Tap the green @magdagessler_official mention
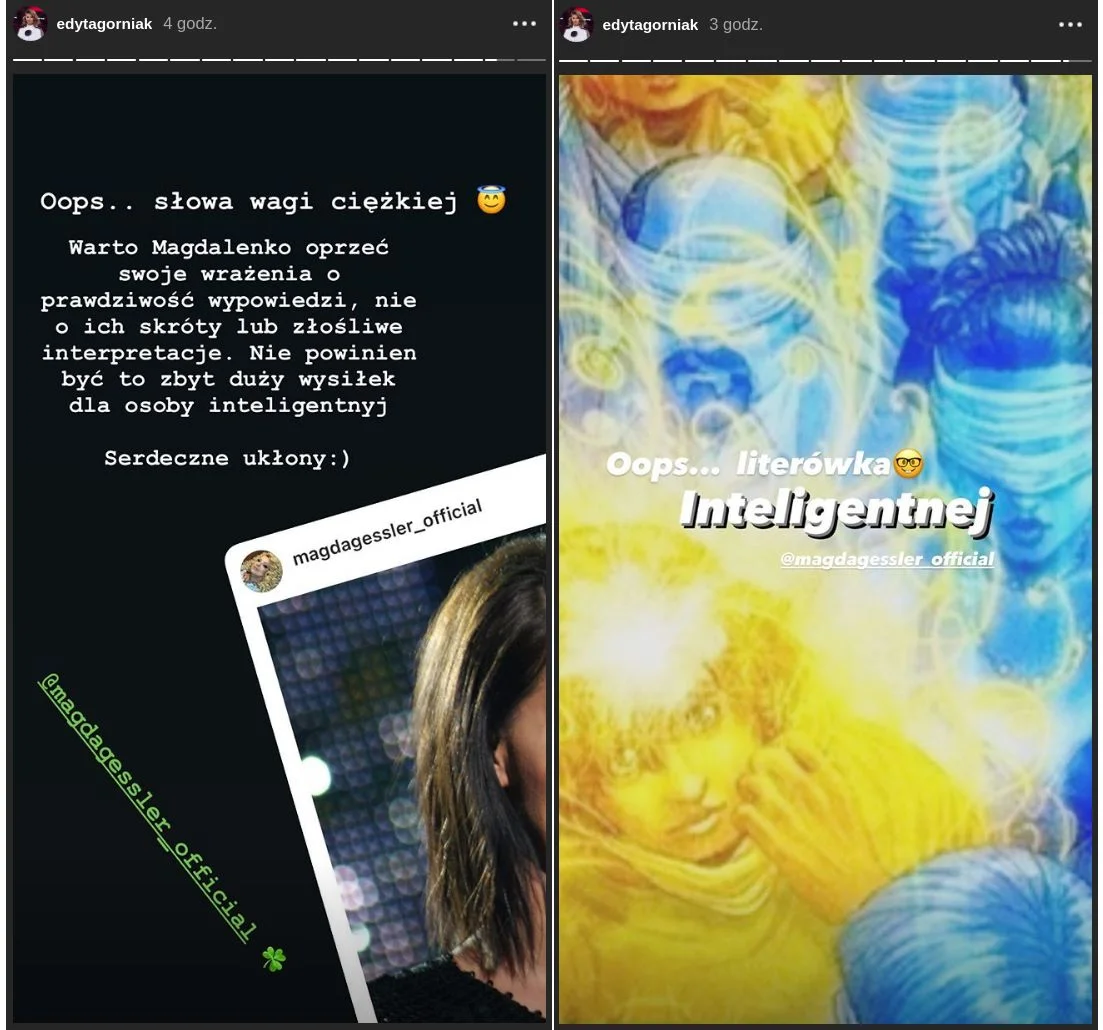This screenshot has width=1103, height=1030. 146,806
